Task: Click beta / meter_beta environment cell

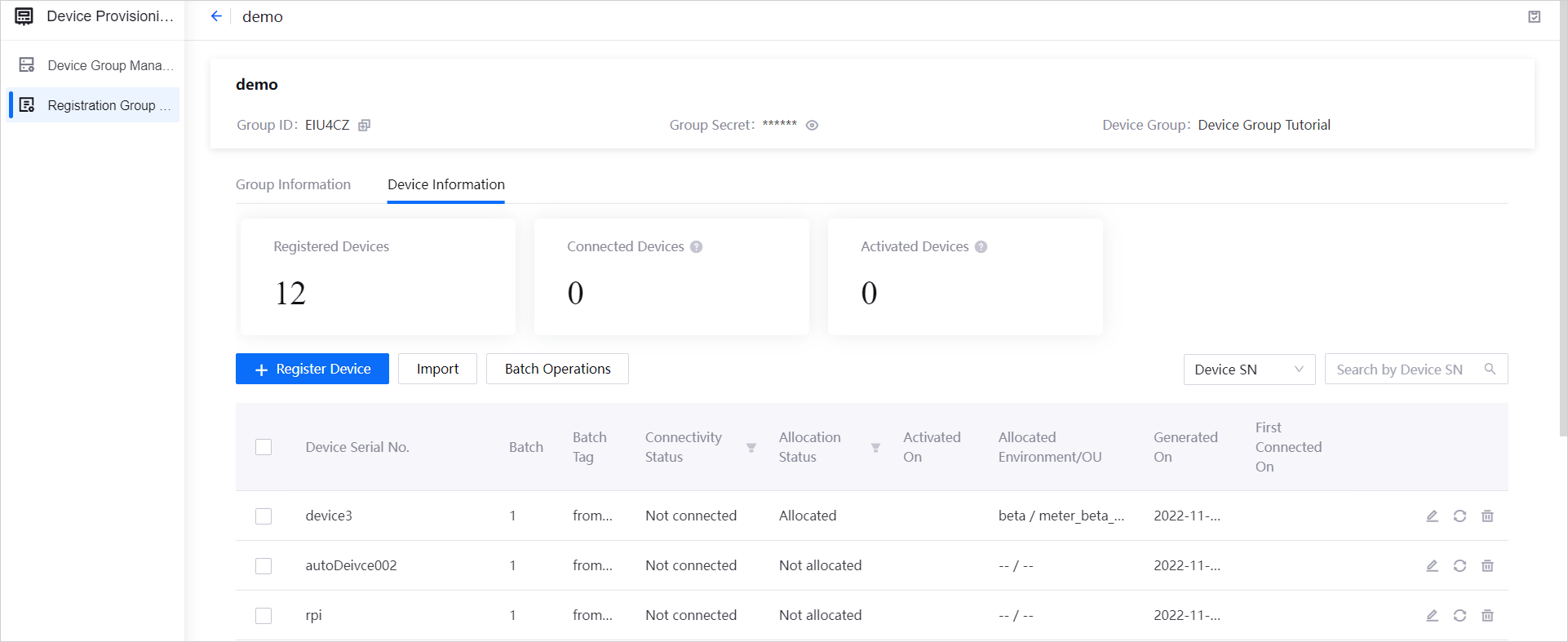Action: click(x=1061, y=516)
